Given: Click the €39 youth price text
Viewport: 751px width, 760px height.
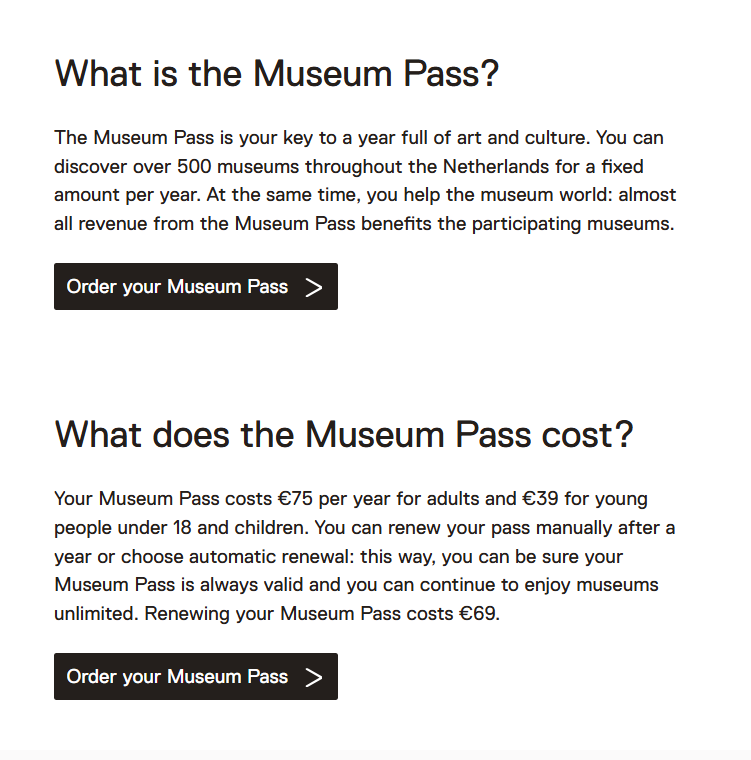Looking at the screenshot, I should tap(540, 498).
